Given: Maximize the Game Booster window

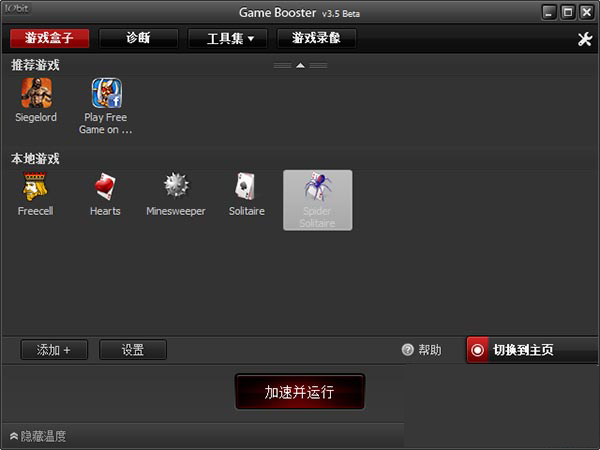Looking at the screenshot, I should (x=568, y=13).
